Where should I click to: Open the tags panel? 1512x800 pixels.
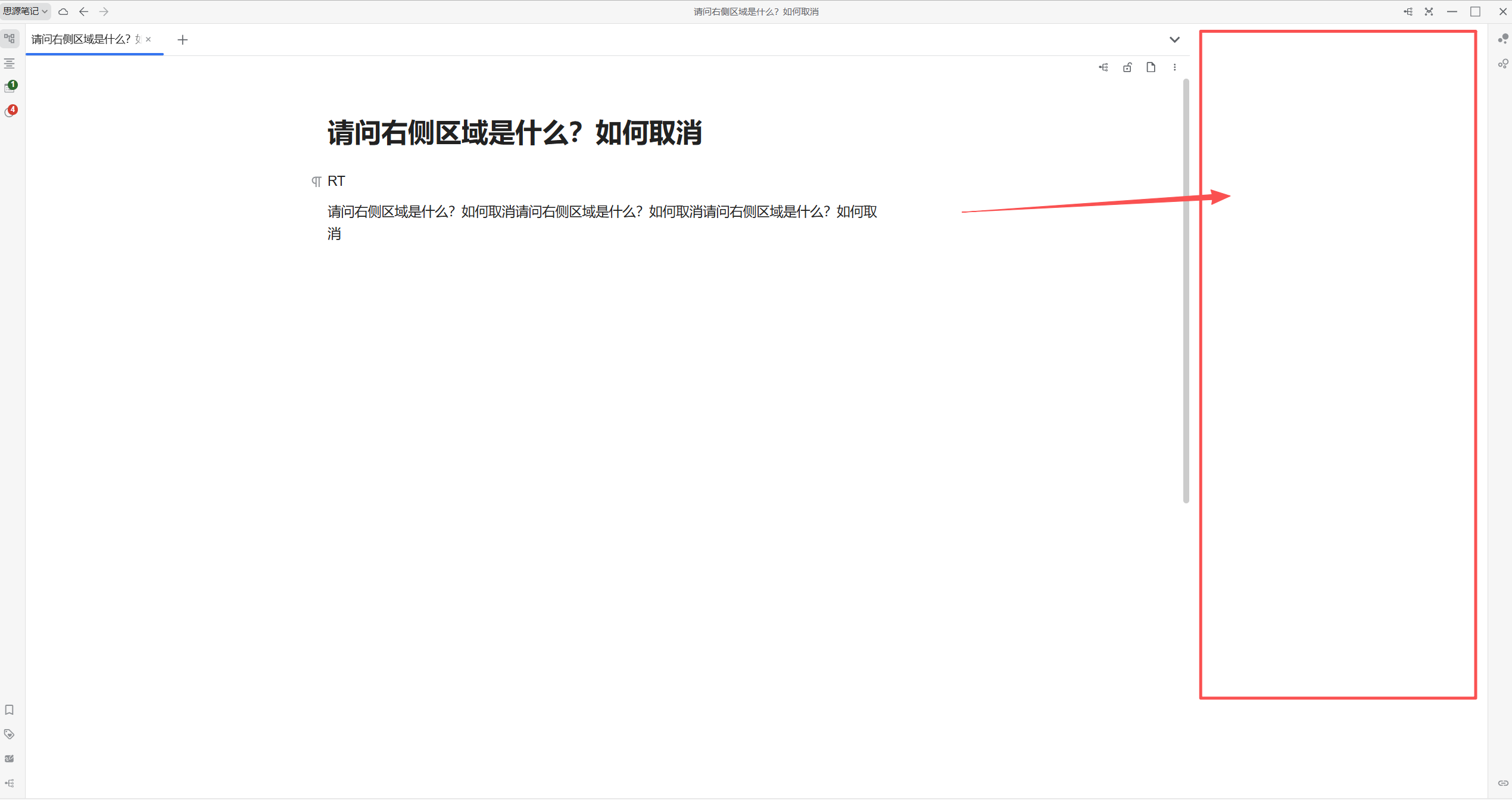[x=10, y=734]
